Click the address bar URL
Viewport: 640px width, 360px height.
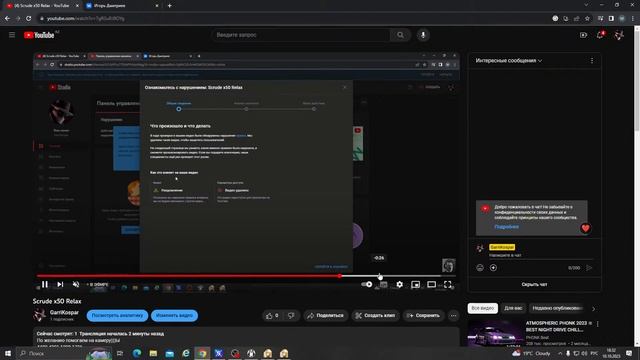point(86,18)
